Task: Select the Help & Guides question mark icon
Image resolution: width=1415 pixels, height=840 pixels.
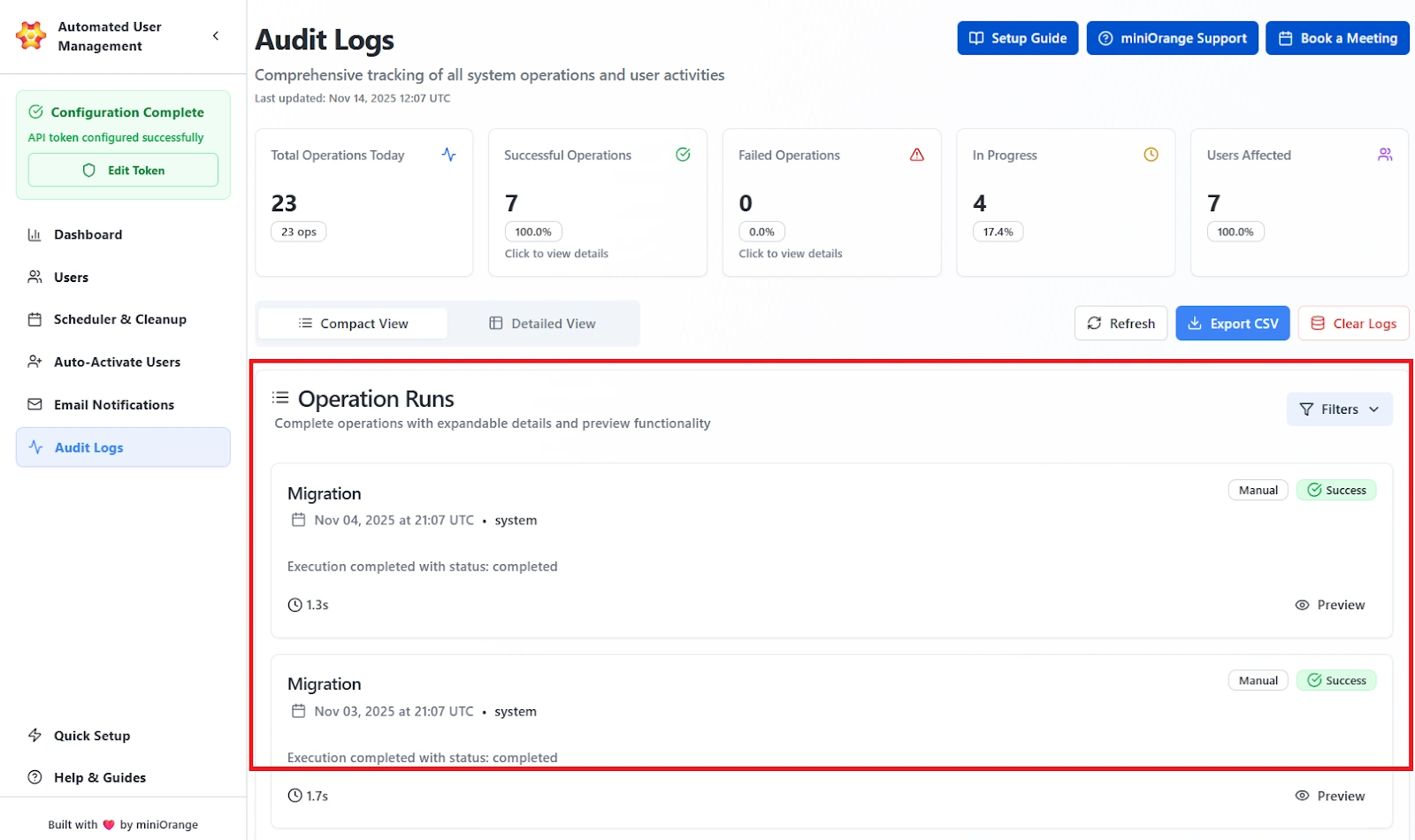Action: (x=35, y=777)
